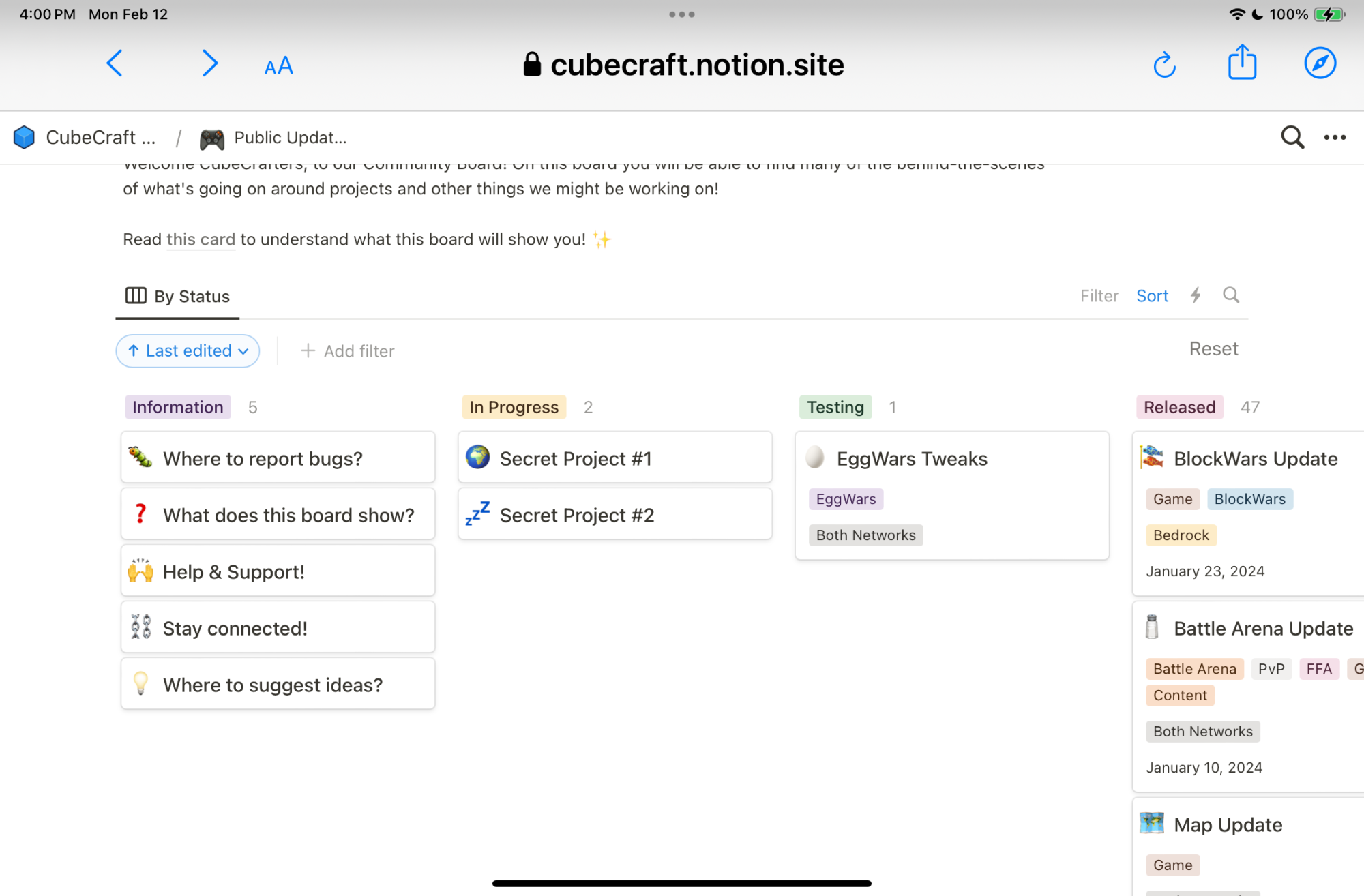The height and width of the screenshot is (896, 1364).
Task: Open the AA reader/text size menu
Action: click(278, 66)
